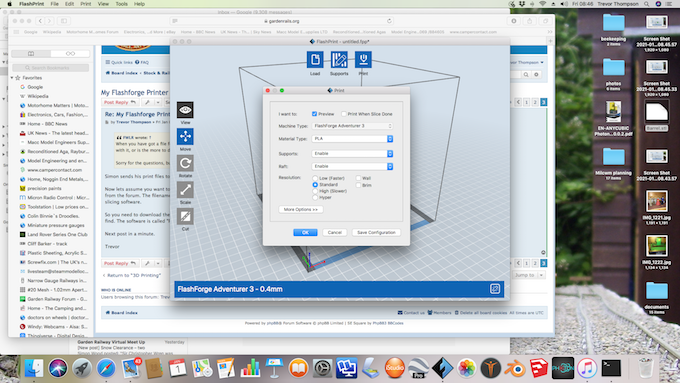Click the Save Configuration button
680x383 pixels.
(376, 232)
